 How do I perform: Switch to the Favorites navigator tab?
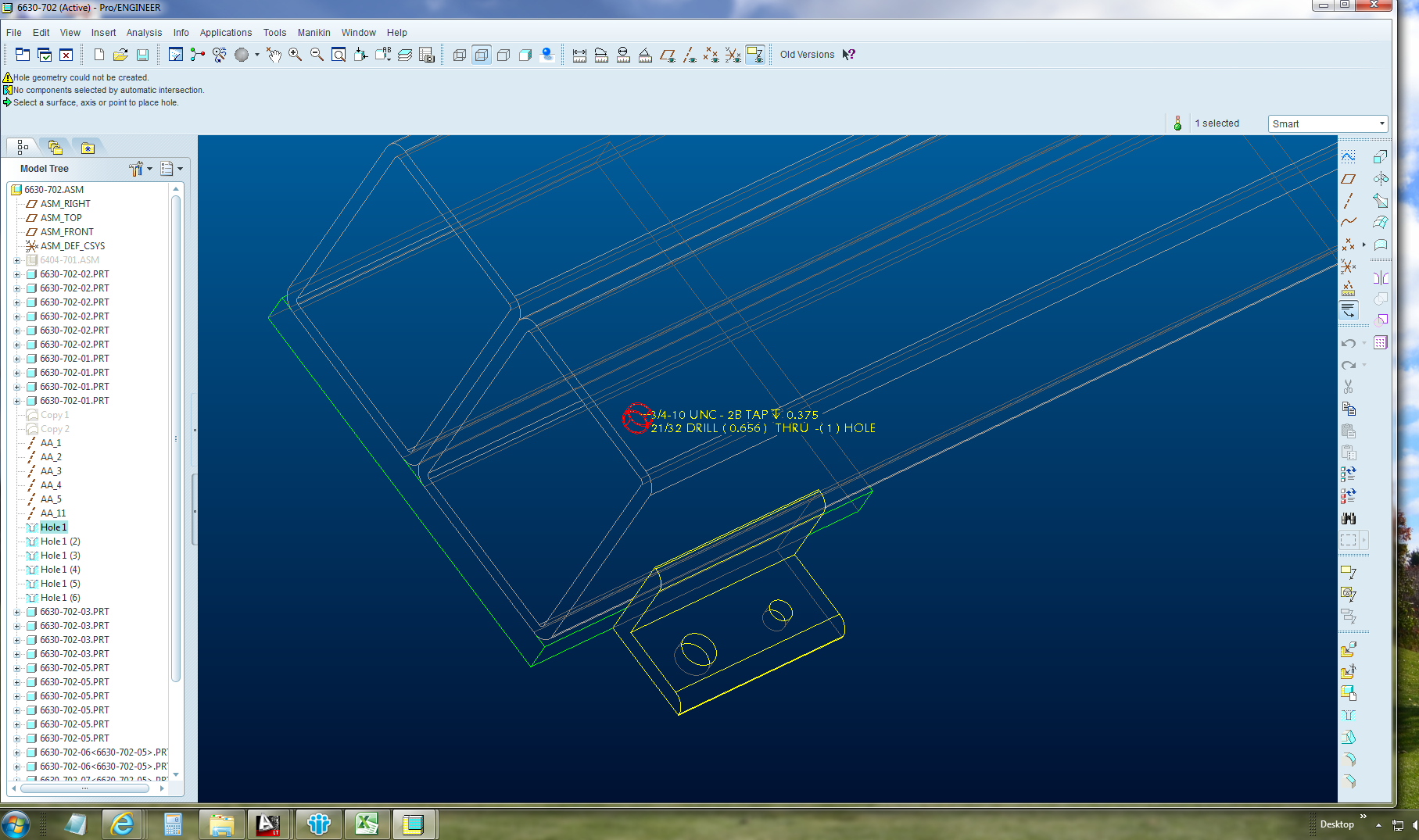point(88,147)
